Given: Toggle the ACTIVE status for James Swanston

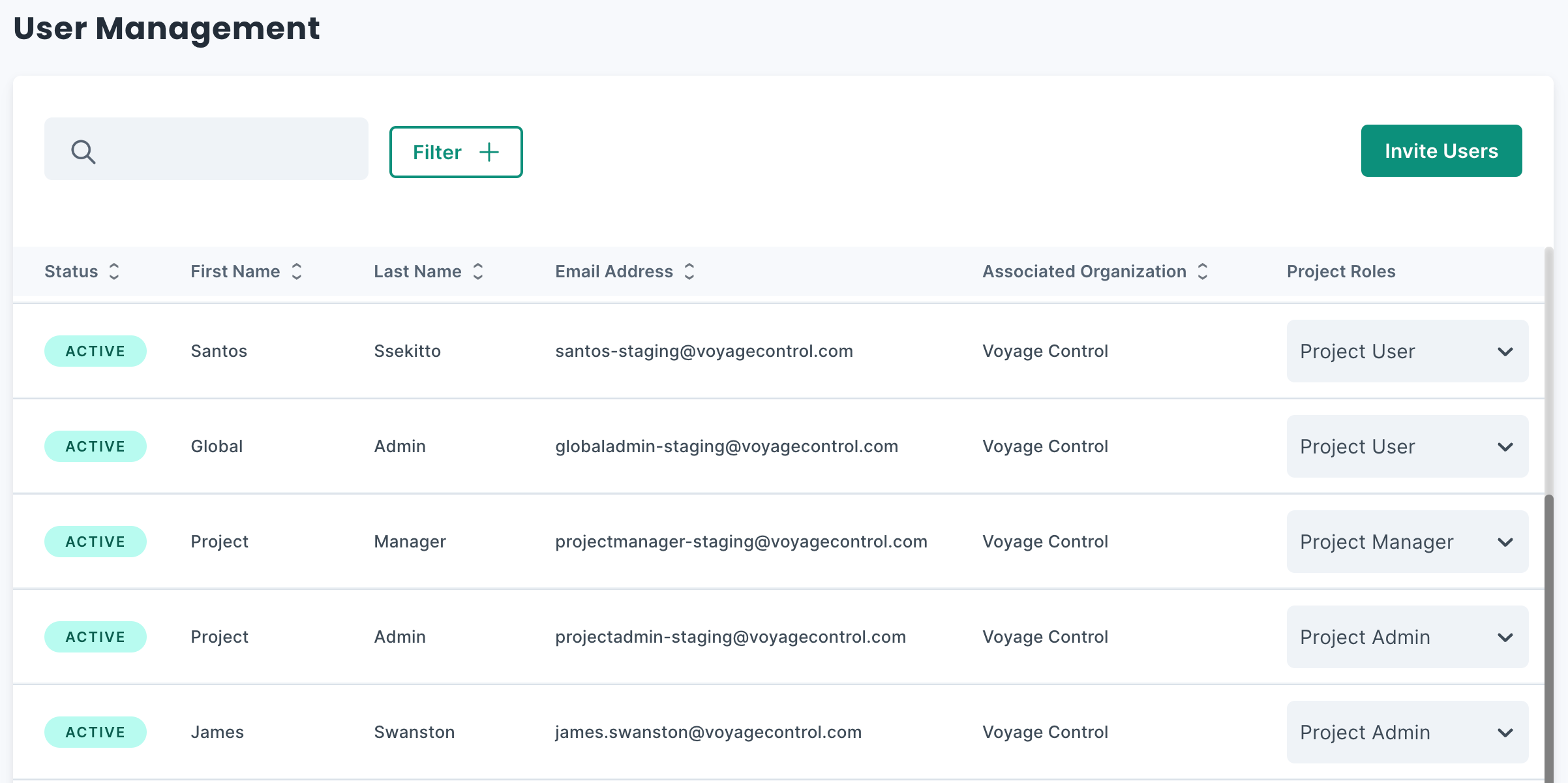Looking at the screenshot, I should coord(95,731).
